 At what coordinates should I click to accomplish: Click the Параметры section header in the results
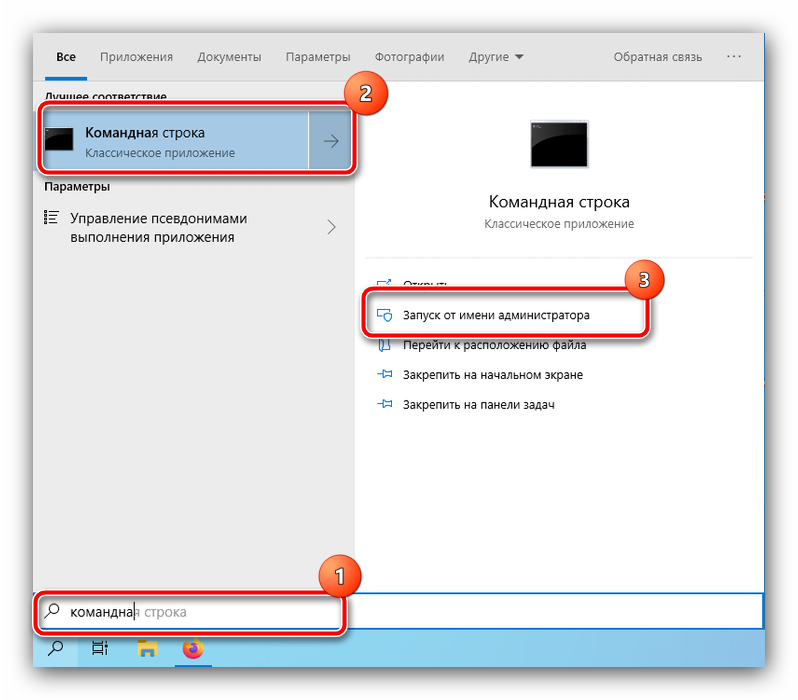click(x=77, y=186)
